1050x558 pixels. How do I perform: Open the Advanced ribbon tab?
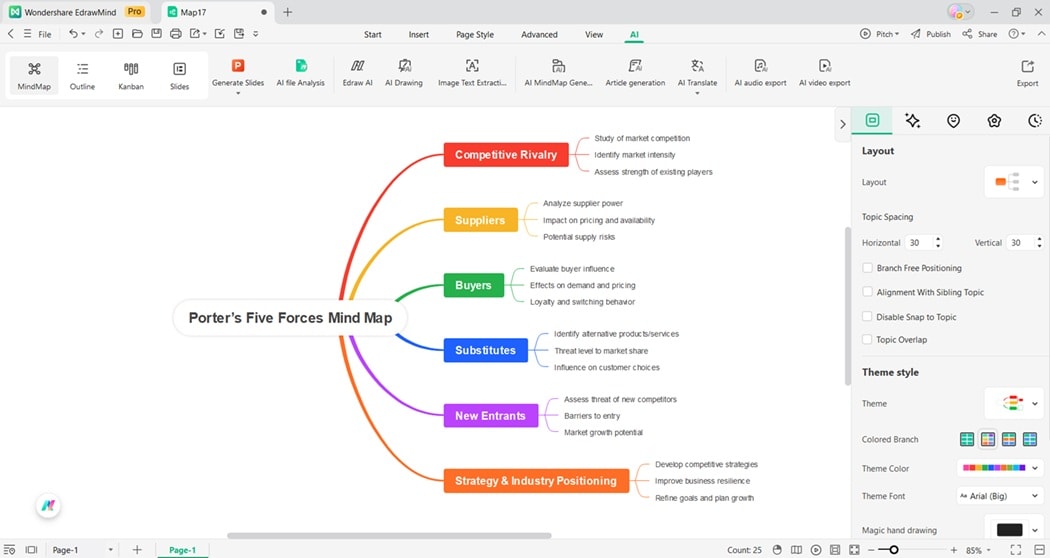coord(539,35)
